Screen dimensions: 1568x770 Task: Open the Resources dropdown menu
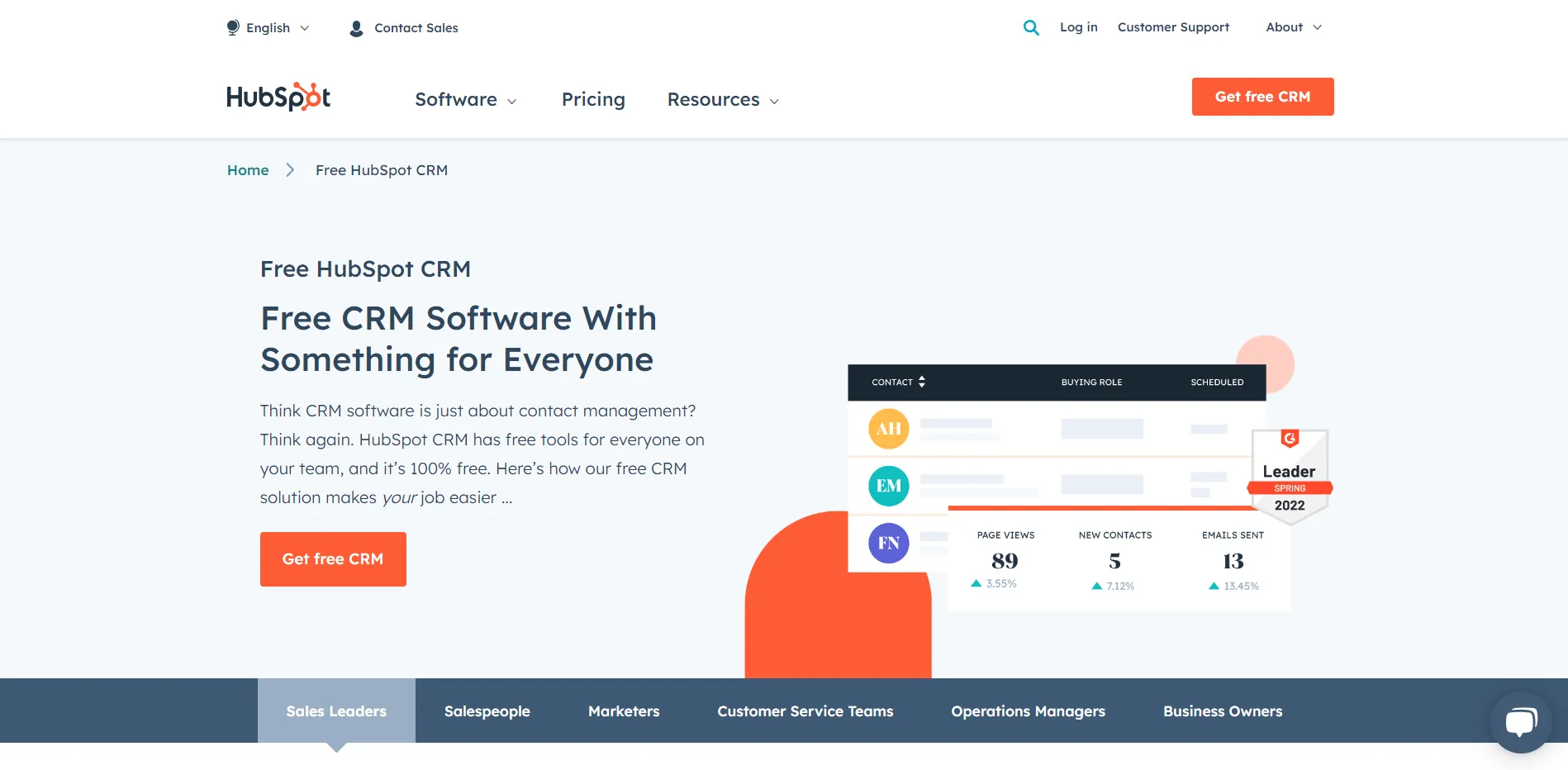click(x=723, y=100)
